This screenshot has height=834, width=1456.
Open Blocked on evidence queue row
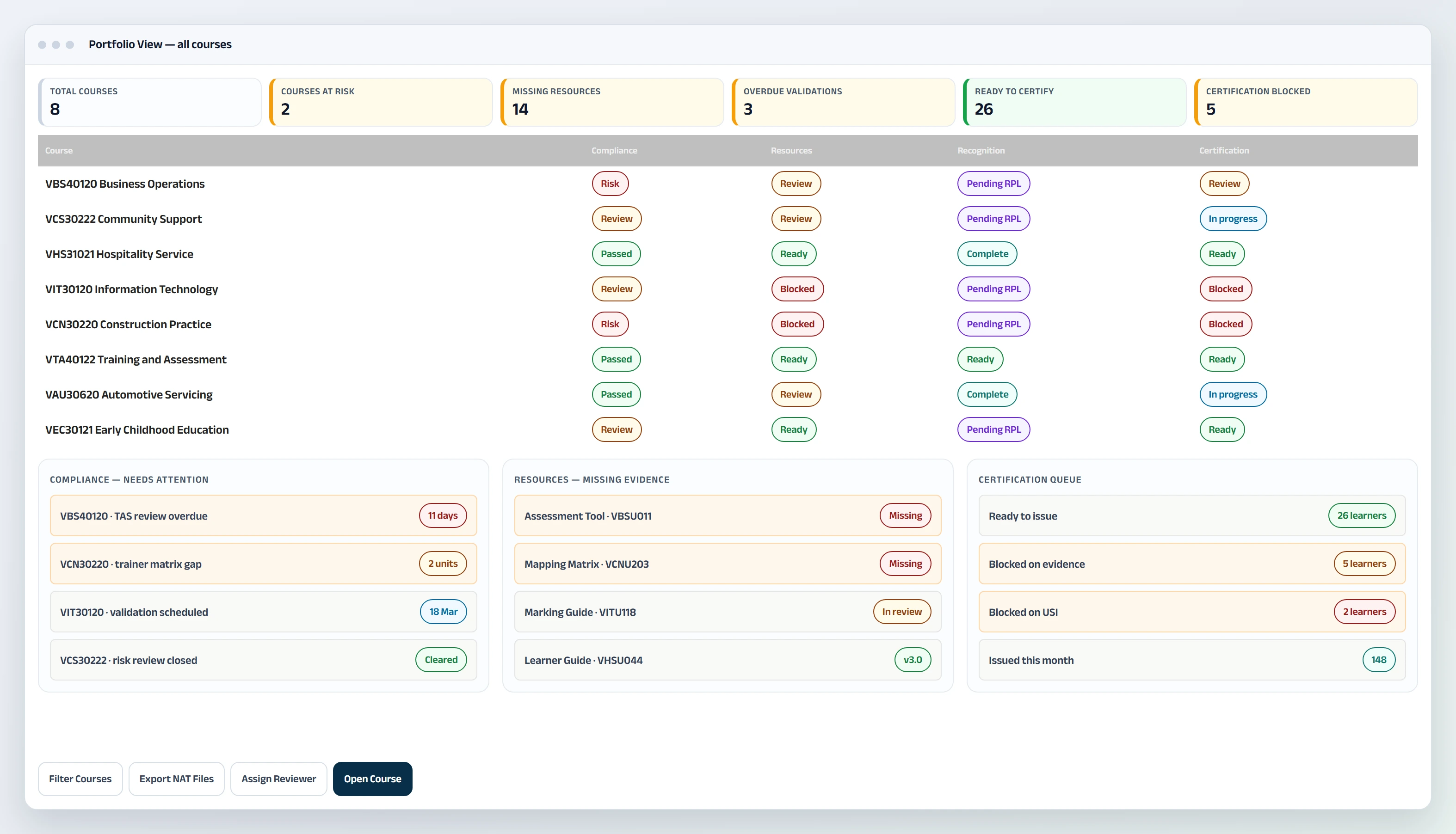(x=1192, y=564)
